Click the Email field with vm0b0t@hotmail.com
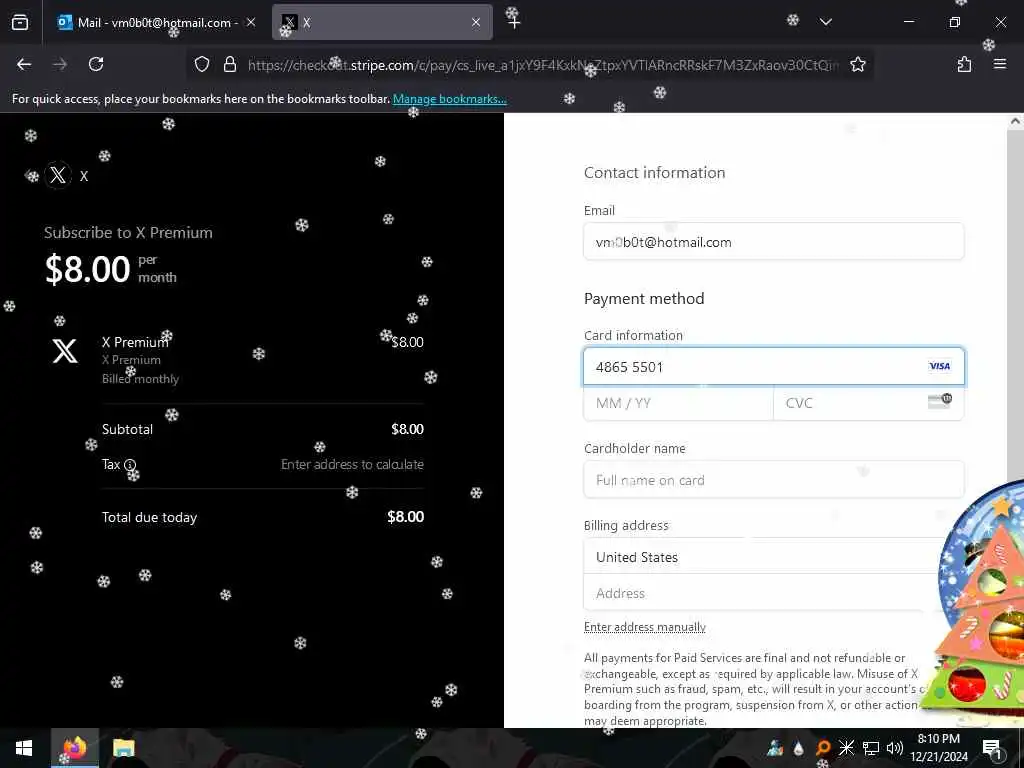Viewport: 1024px width, 768px height. coord(773,242)
